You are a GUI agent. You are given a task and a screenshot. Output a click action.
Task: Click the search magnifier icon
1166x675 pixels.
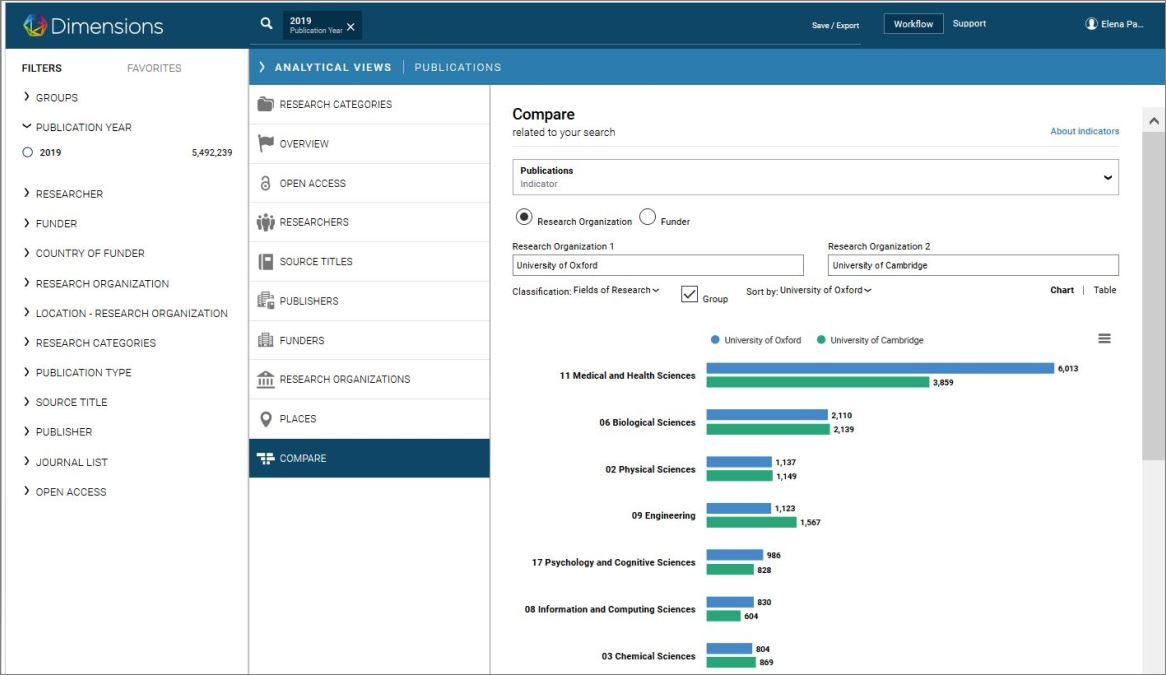[266, 24]
